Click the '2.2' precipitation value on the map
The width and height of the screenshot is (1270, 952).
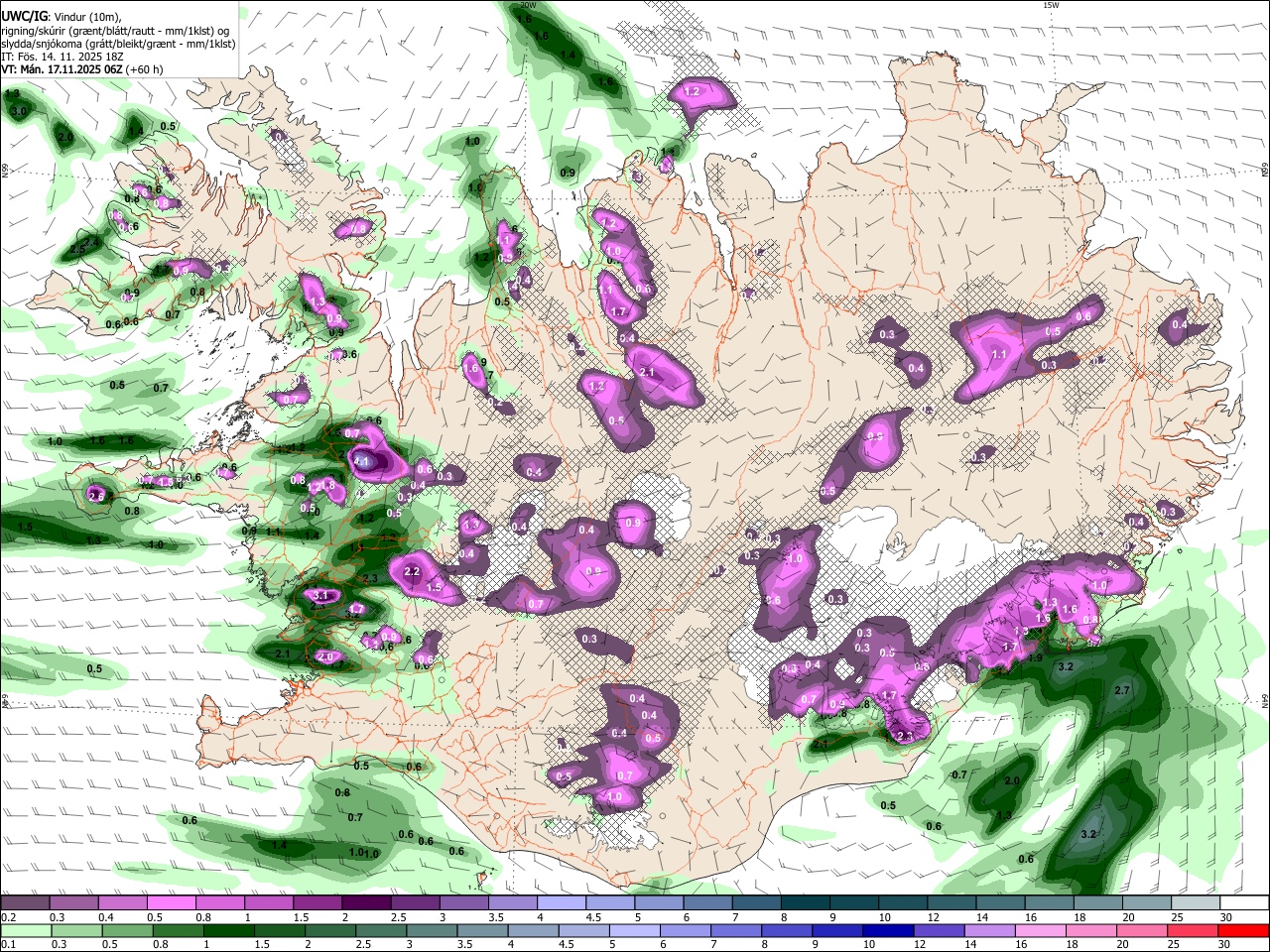(413, 572)
